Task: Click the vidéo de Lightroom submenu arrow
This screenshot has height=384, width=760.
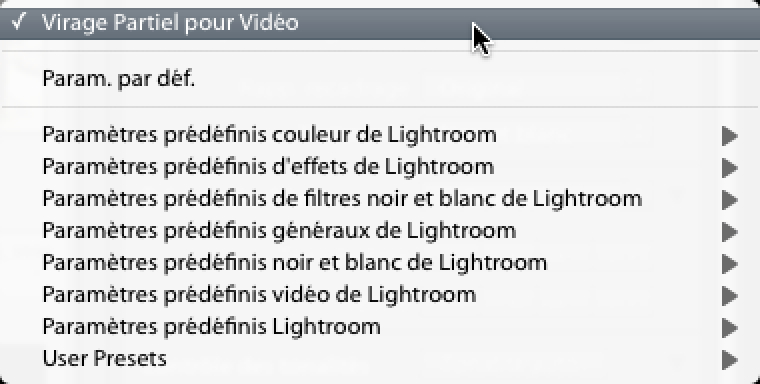Action: pos(729,296)
